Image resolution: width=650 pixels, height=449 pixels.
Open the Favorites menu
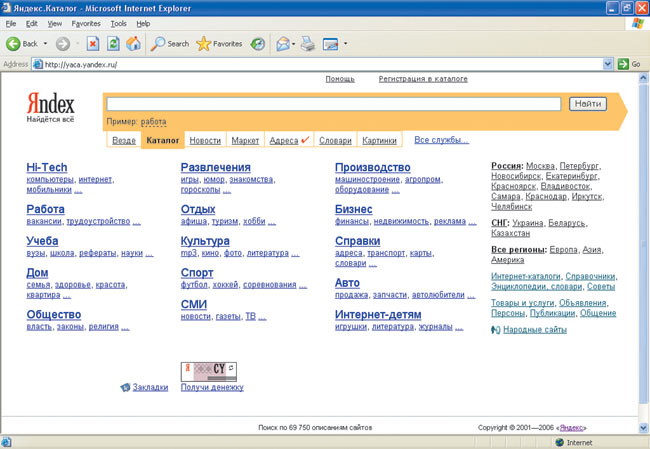coord(86,24)
